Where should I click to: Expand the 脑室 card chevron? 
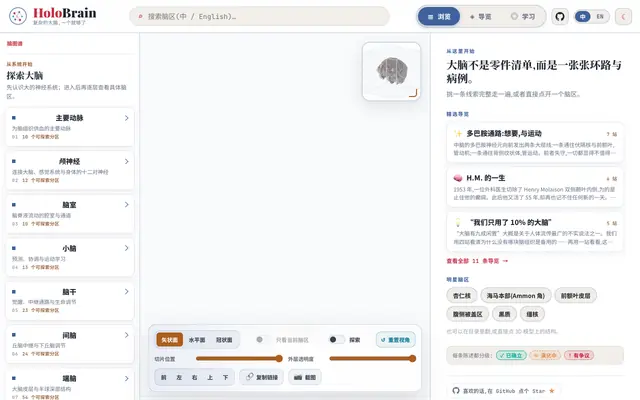(127, 204)
